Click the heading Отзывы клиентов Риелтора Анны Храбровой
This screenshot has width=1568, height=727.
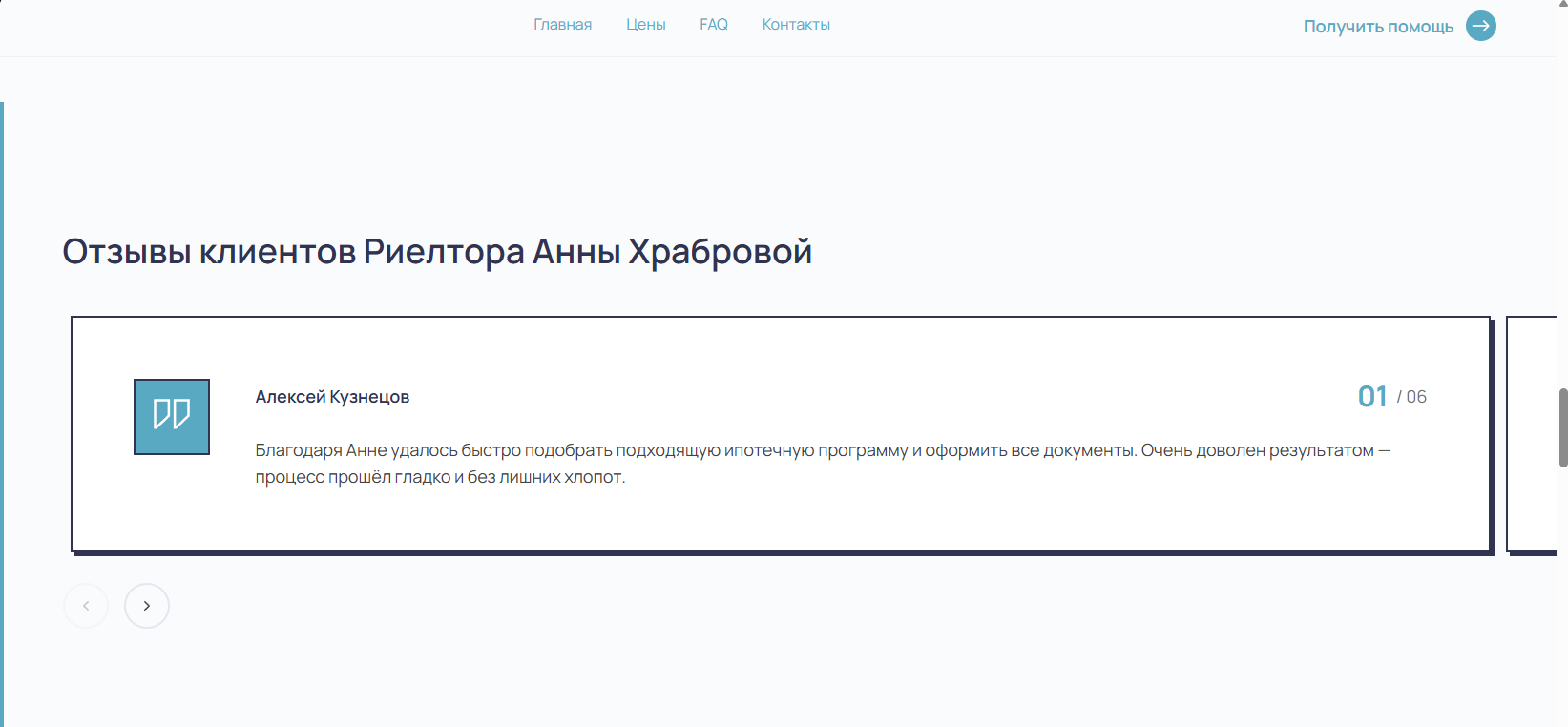(437, 252)
